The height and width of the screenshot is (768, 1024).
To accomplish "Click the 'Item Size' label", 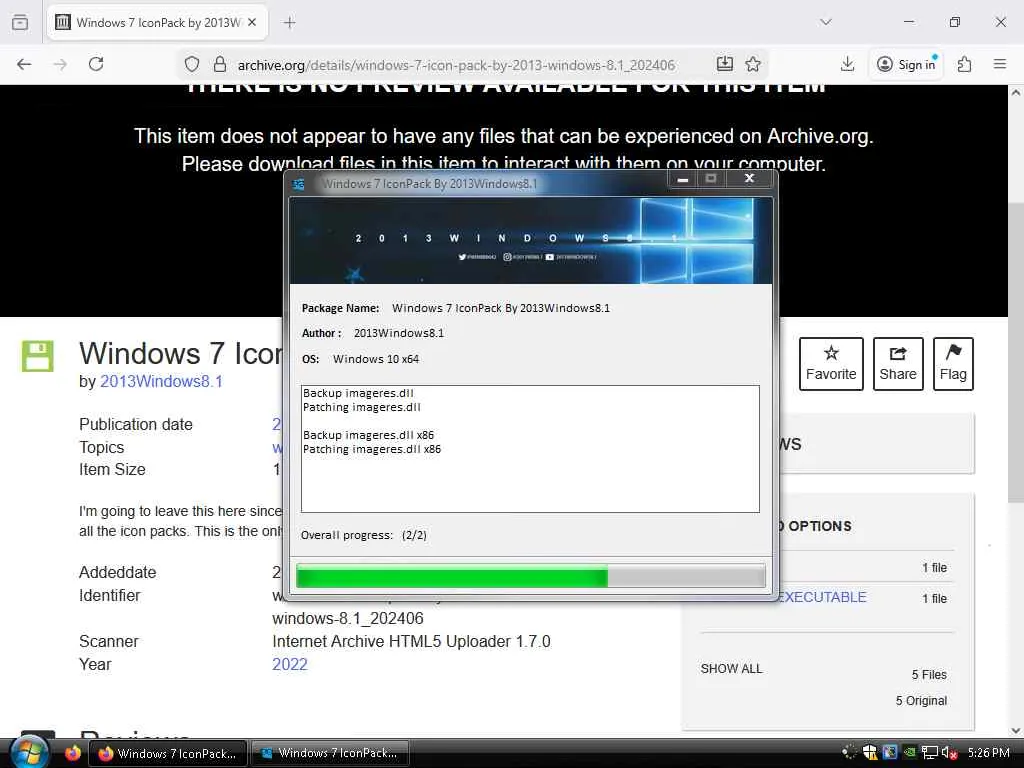I will coord(112,470).
